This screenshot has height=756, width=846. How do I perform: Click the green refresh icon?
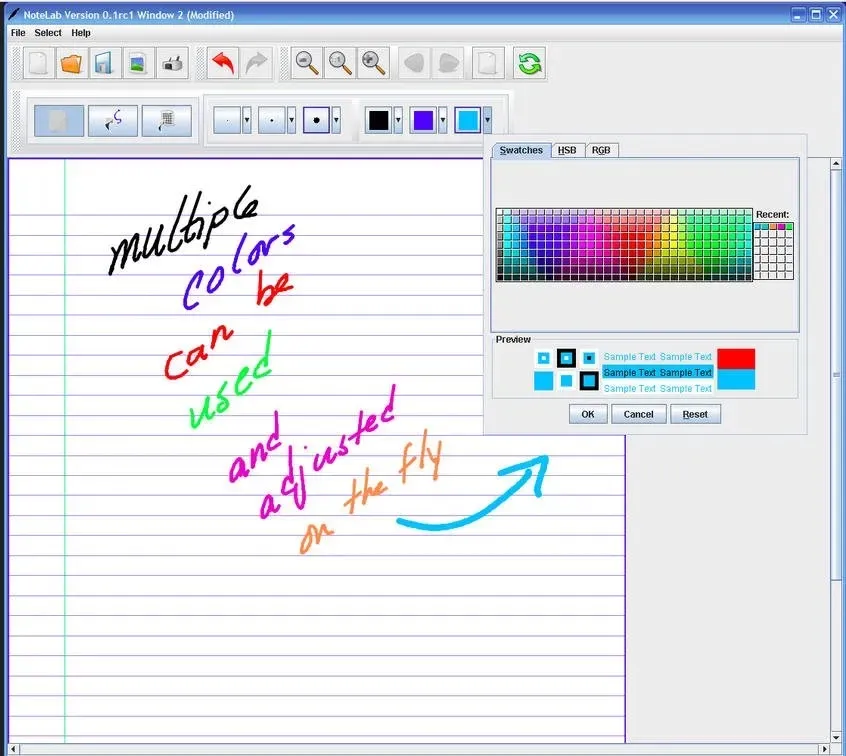point(530,63)
